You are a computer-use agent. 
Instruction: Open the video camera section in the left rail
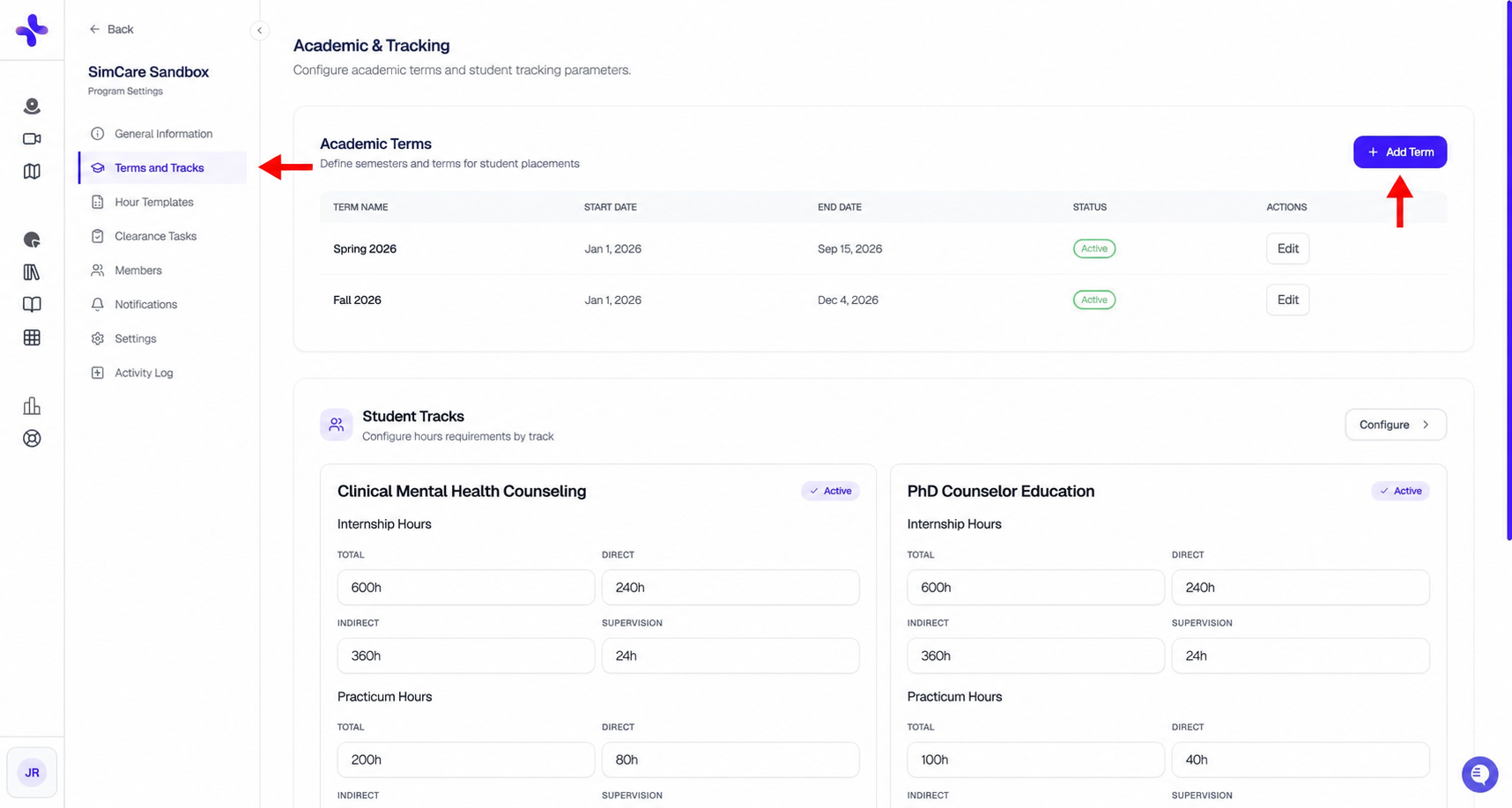click(32, 138)
